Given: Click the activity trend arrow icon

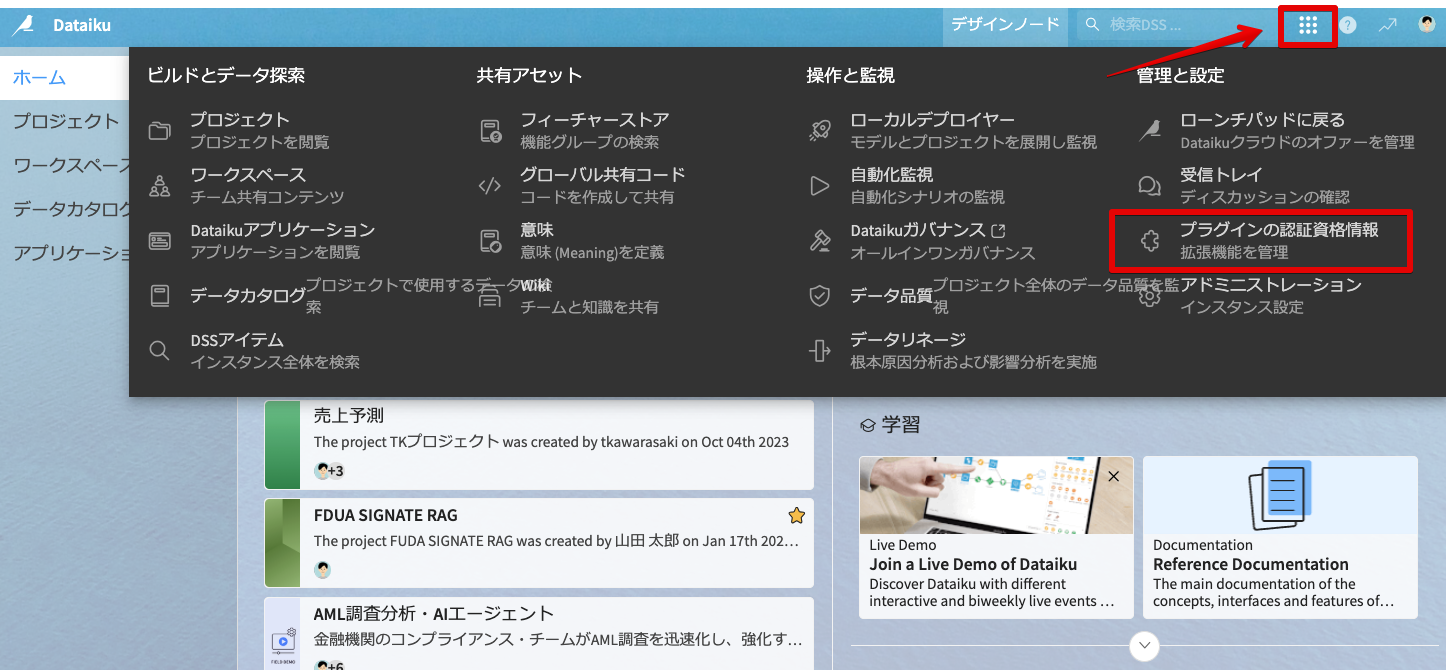Looking at the screenshot, I should 1387,25.
